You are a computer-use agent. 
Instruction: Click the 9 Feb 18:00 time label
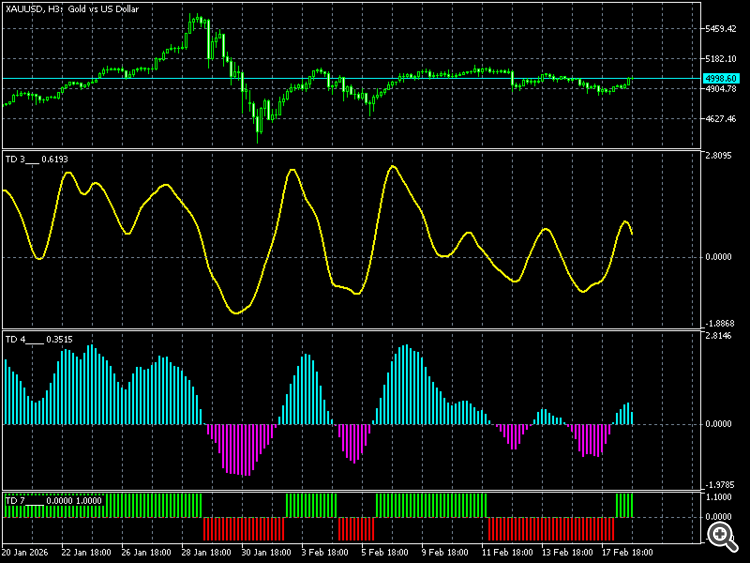click(x=445, y=552)
